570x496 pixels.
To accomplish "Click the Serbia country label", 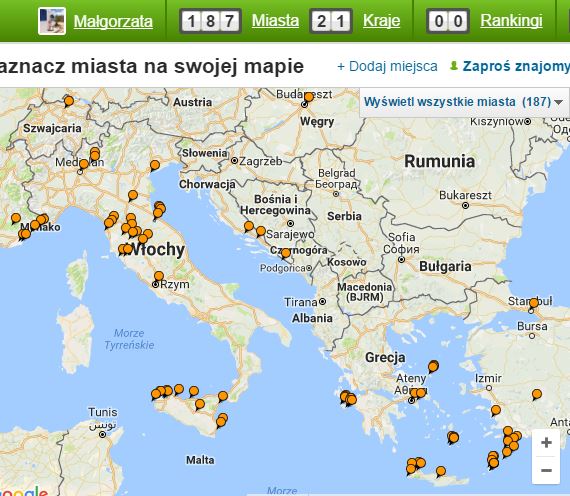I will [x=344, y=216].
